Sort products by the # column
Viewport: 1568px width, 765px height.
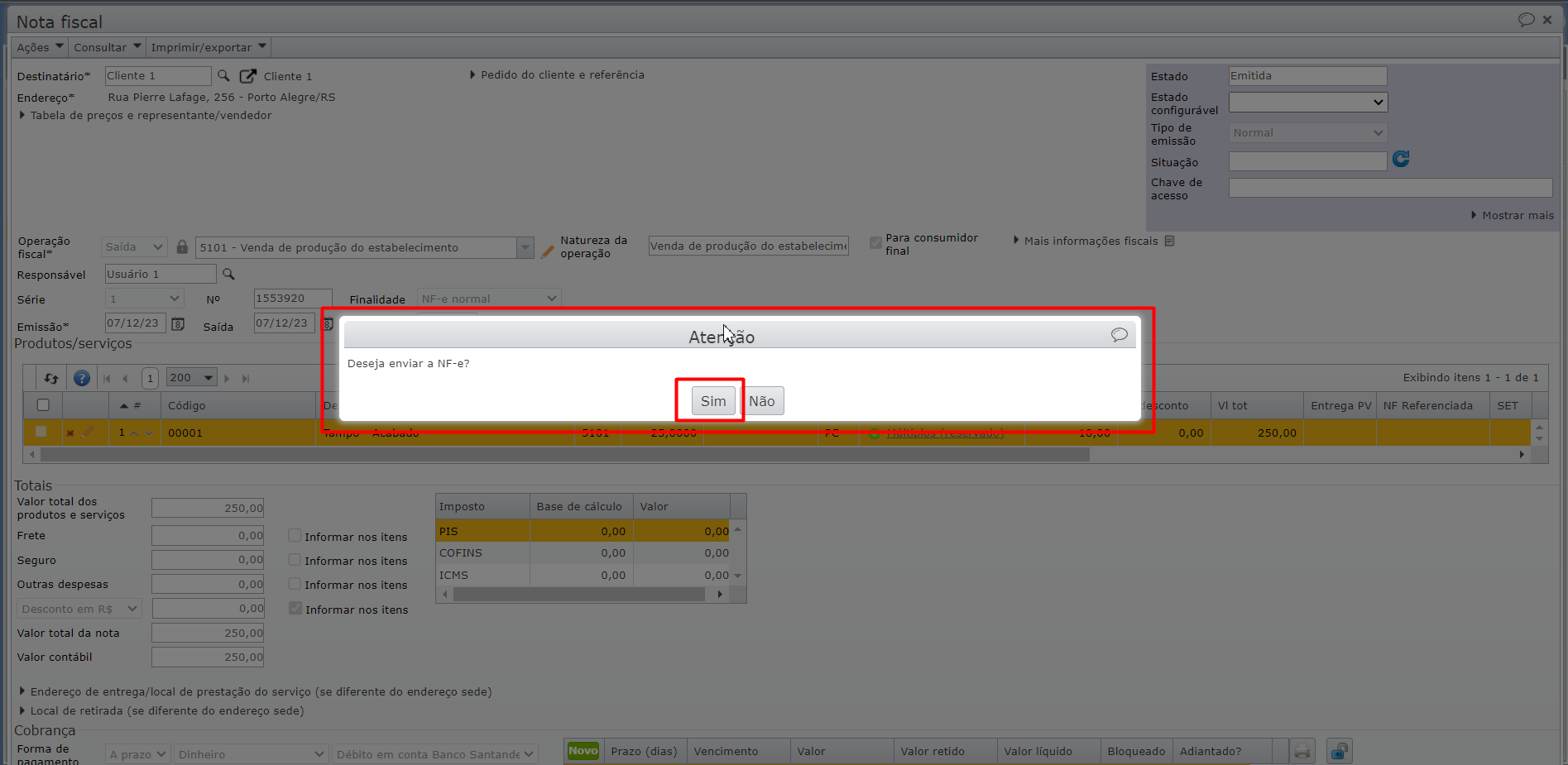pyautogui.click(x=135, y=405)
